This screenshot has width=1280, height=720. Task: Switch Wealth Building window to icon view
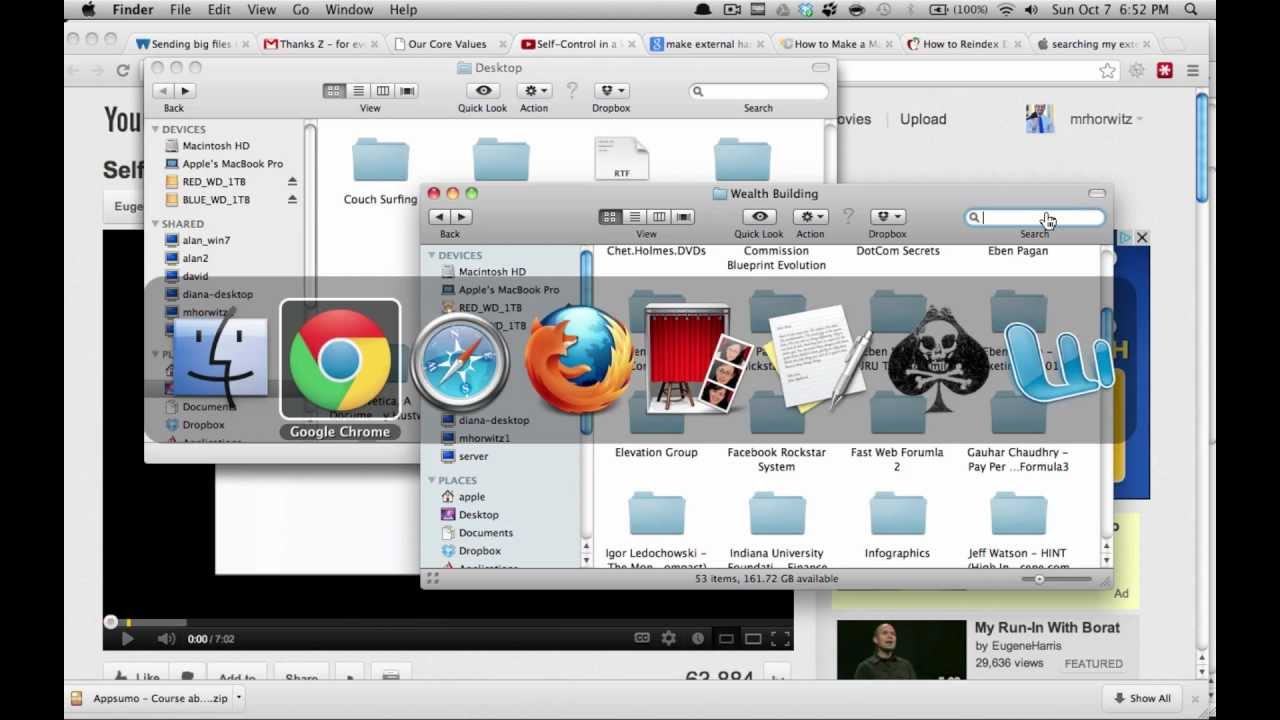[610, 217]
